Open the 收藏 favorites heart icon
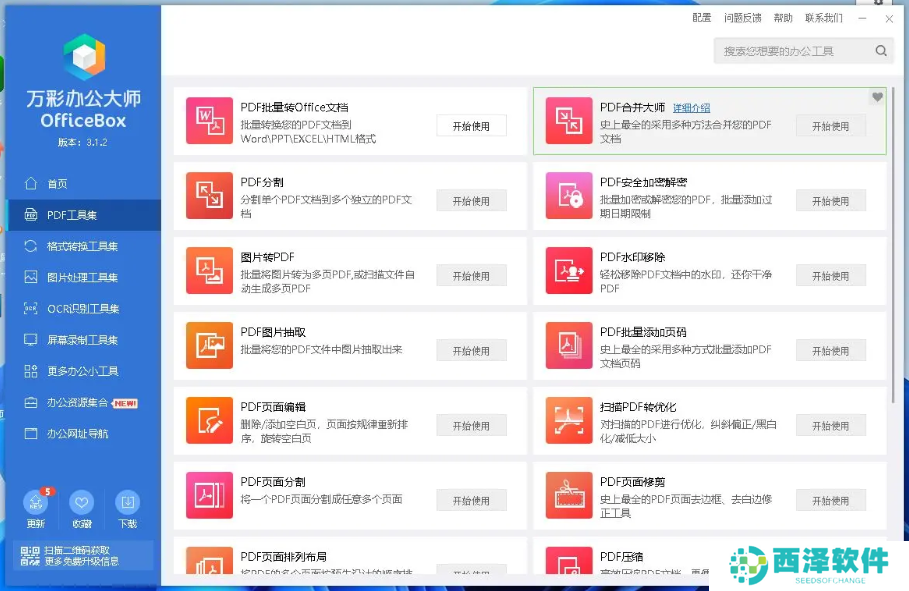The width and height of the screenshot is (909, 591). click(x=81, y=502)
